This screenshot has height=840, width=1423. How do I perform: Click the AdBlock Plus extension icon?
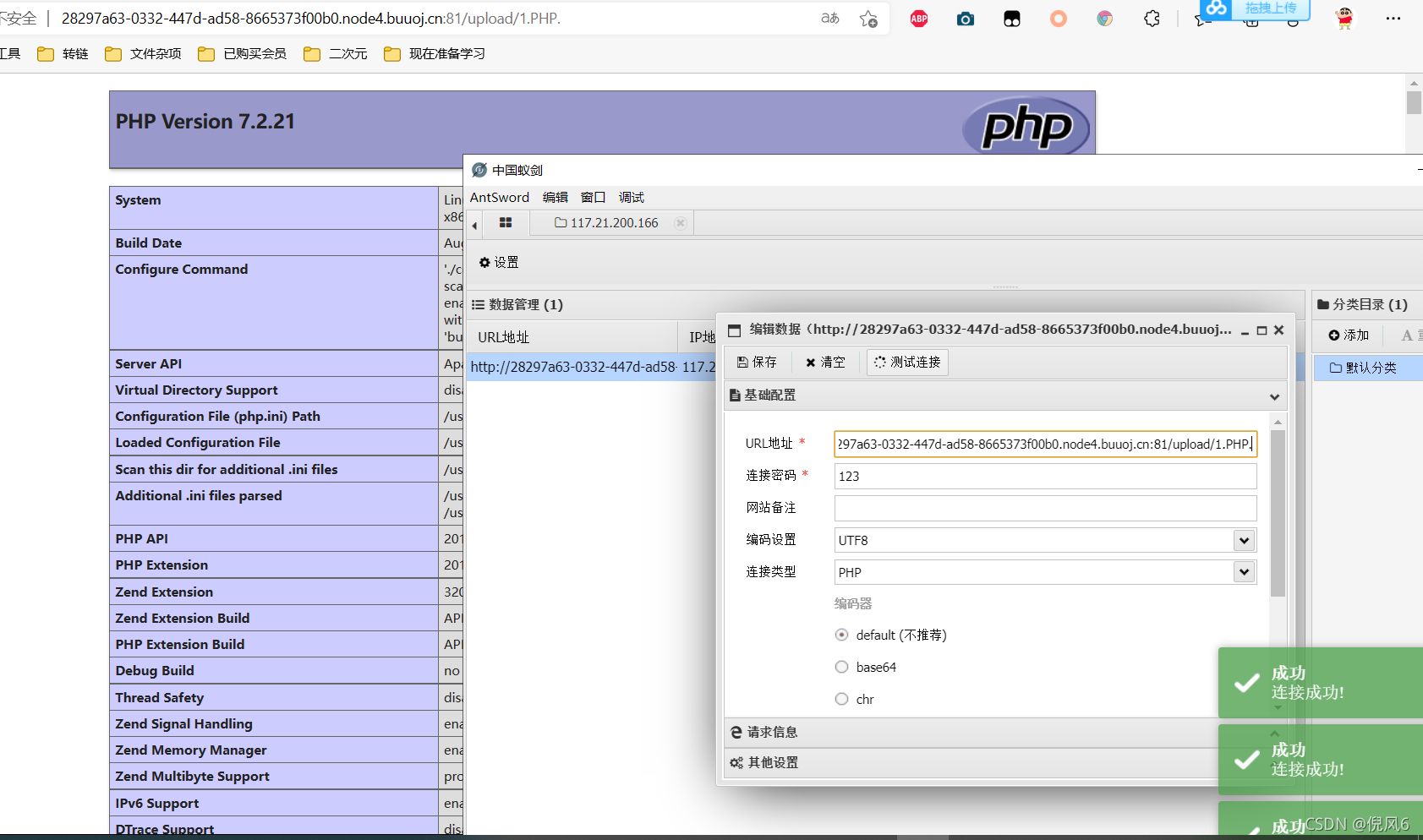tap(919, 19)
